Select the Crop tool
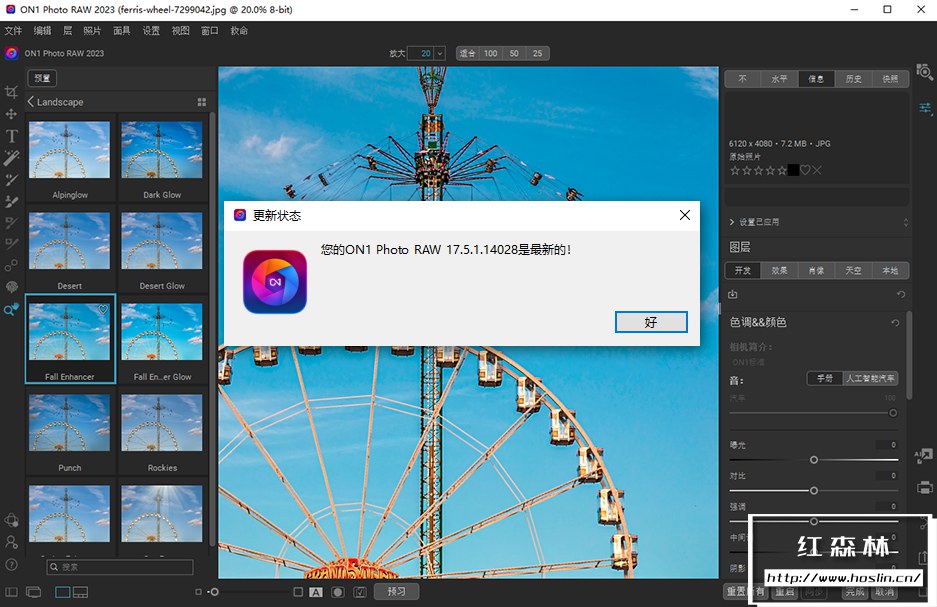 11,91
